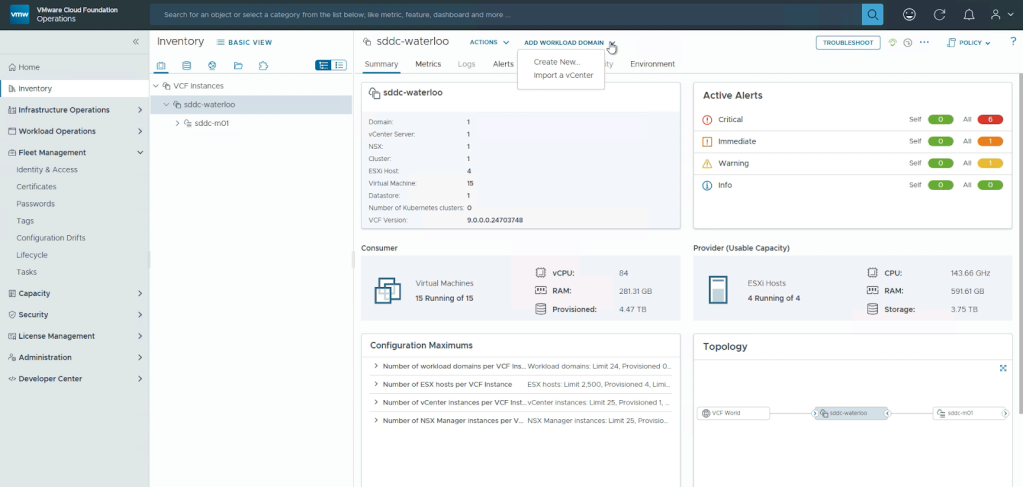The image size is (1023, 487).
Task: Open the Policy dropdown
Action: pyautogui.click(x=968, y=43)
